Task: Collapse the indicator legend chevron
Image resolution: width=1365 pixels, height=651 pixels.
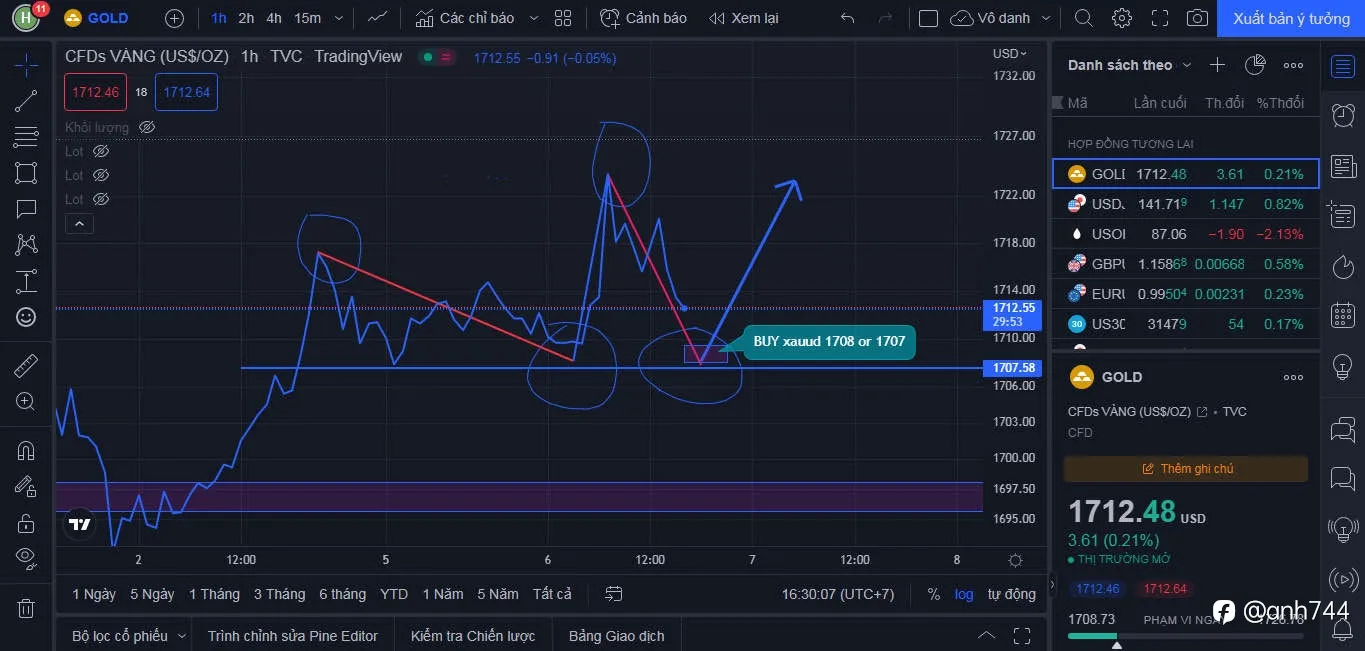Action: [79, 224]
